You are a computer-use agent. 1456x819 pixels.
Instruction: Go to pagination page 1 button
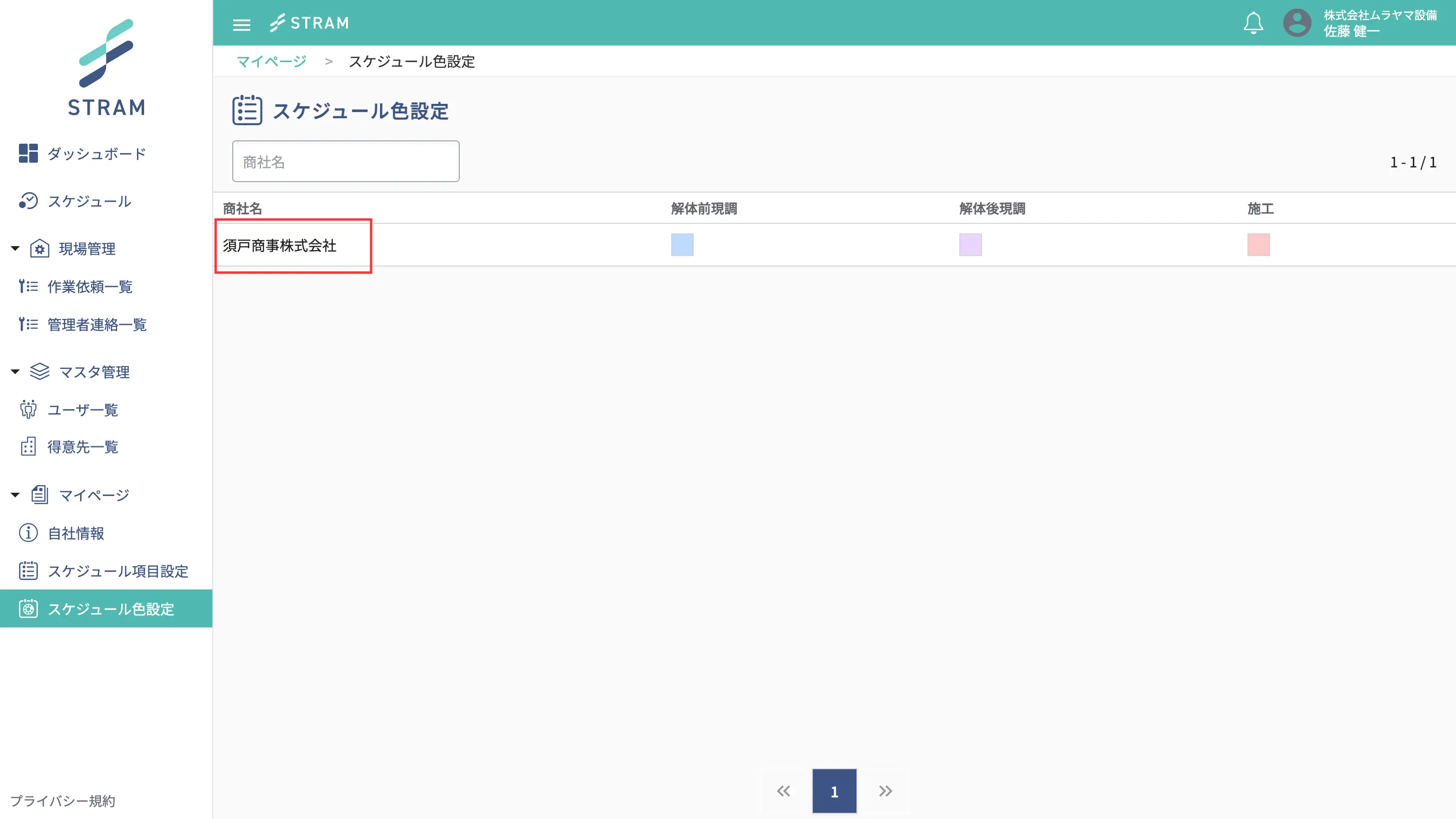pyautogui.click(x=834, y=791)
